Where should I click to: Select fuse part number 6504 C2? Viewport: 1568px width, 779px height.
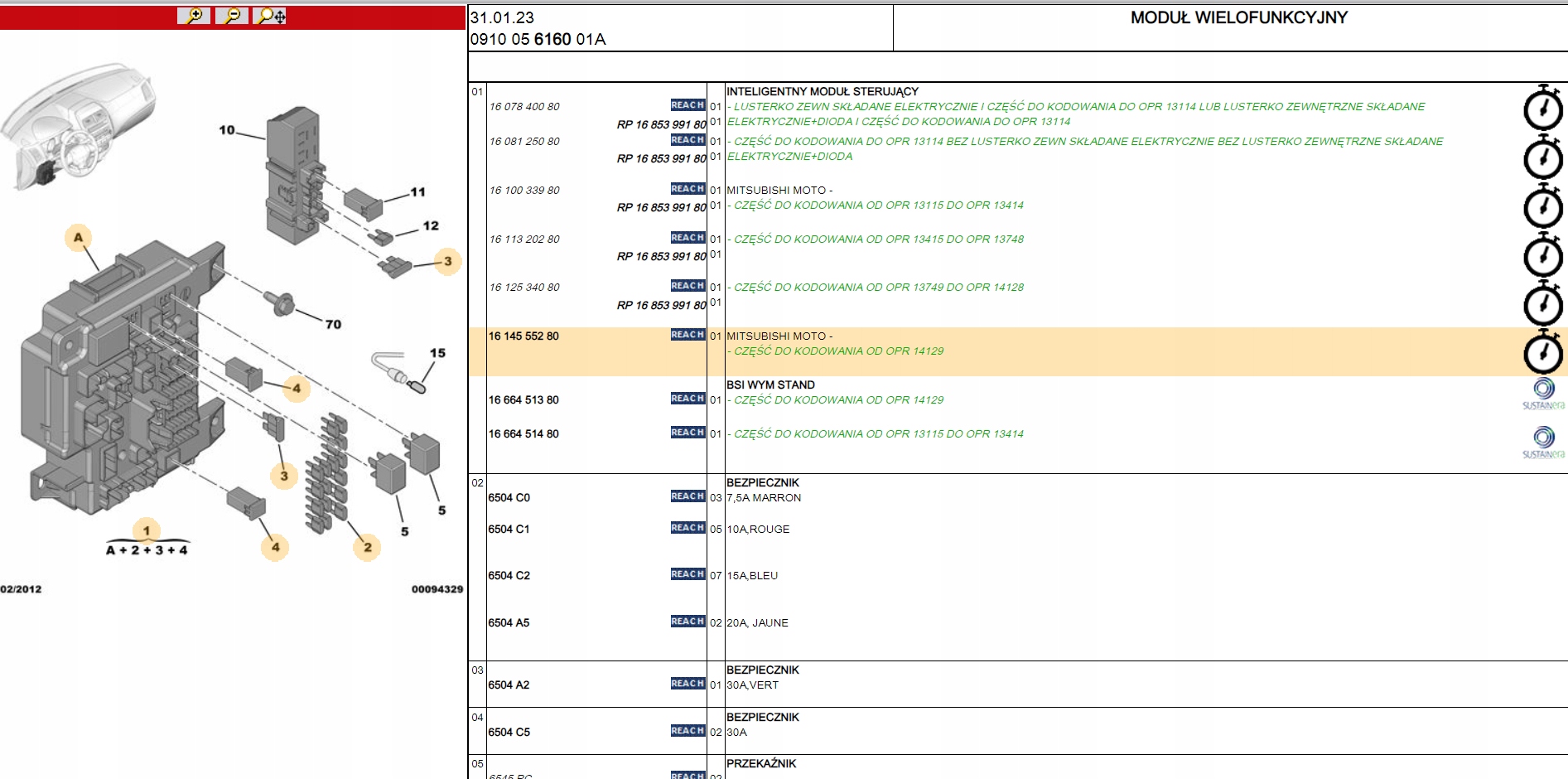tap(509, 576)
